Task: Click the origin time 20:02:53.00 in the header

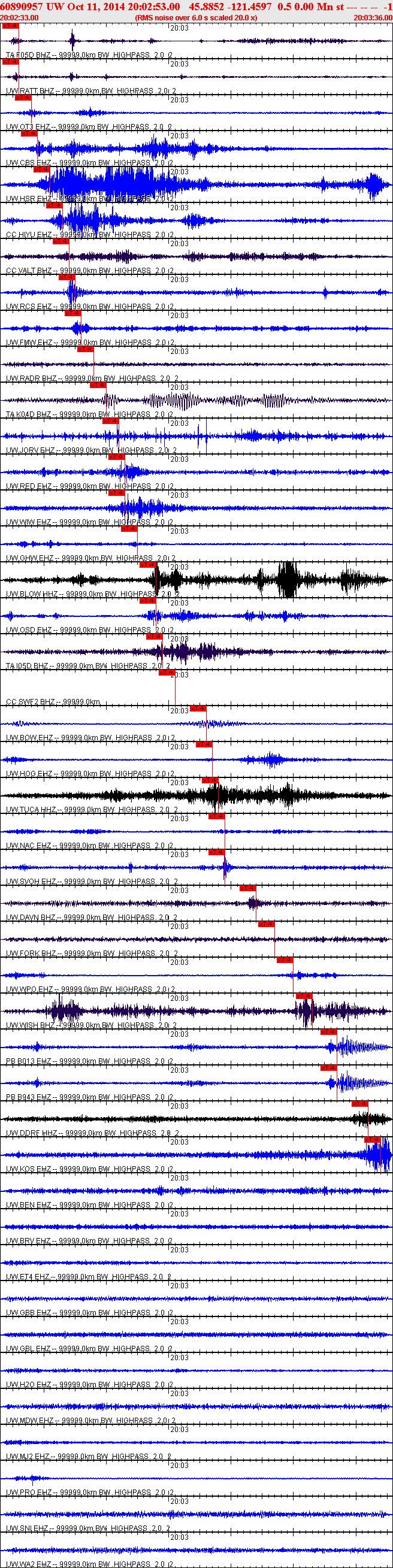Action: [153, 6]
